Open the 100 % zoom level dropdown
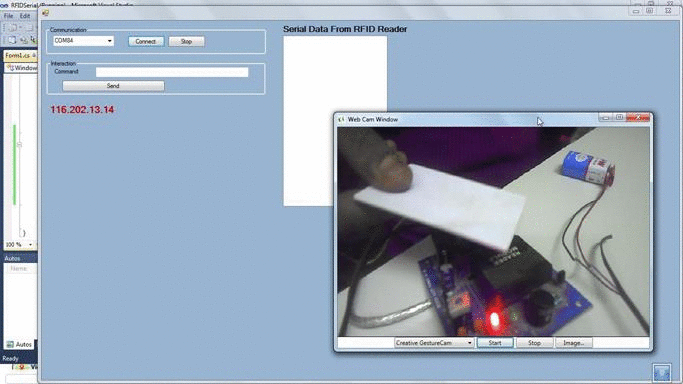683x384 pixels. pyautogui.click(x=19, y=245)
